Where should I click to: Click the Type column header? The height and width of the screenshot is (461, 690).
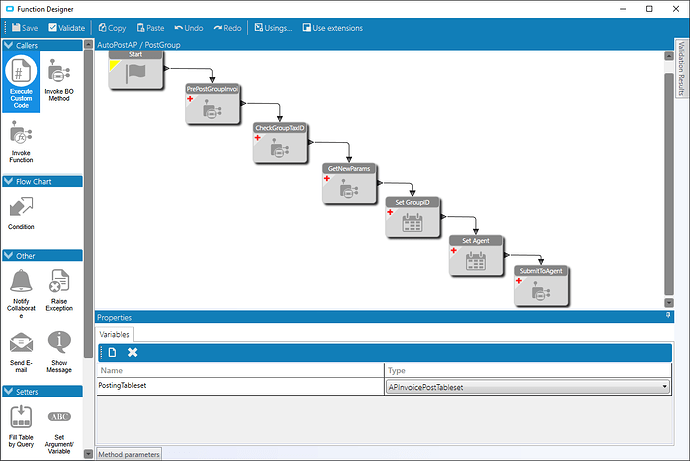click(528, 370)
